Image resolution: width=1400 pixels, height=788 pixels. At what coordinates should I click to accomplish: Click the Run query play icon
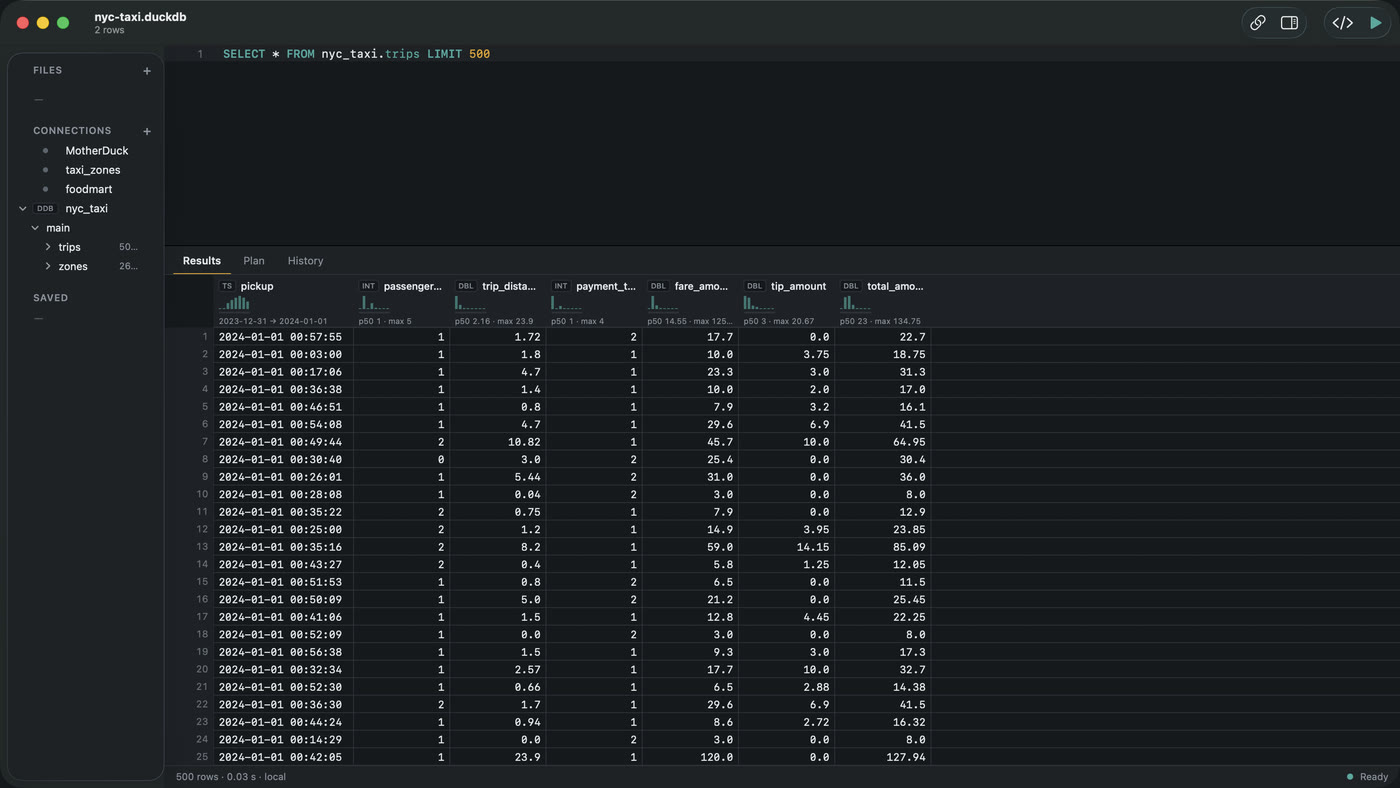1376,22
